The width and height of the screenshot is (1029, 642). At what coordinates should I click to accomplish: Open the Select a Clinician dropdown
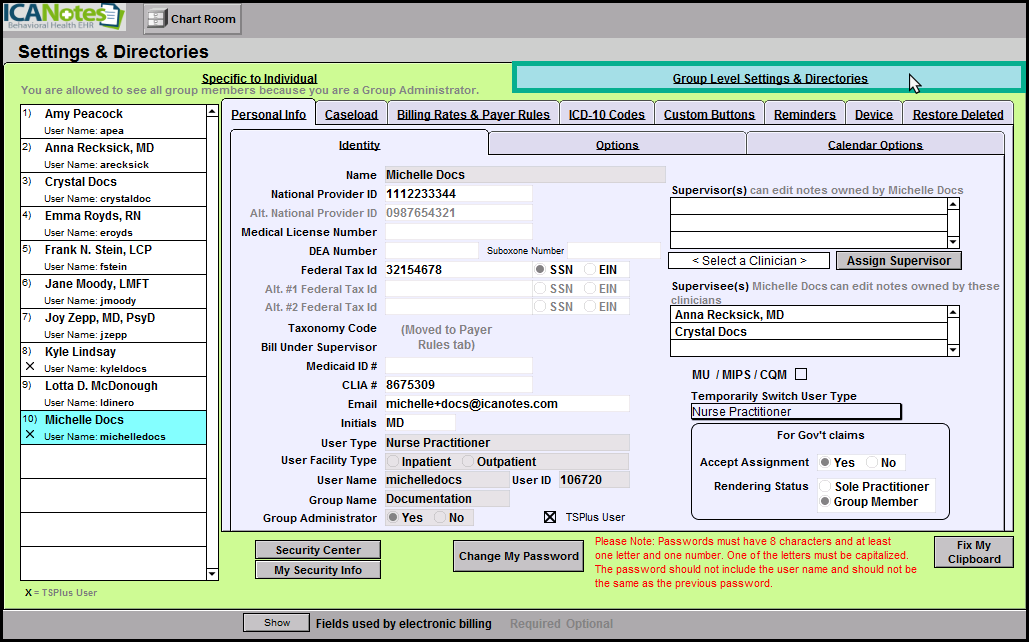pyautogui.click(x=750, y=261)
